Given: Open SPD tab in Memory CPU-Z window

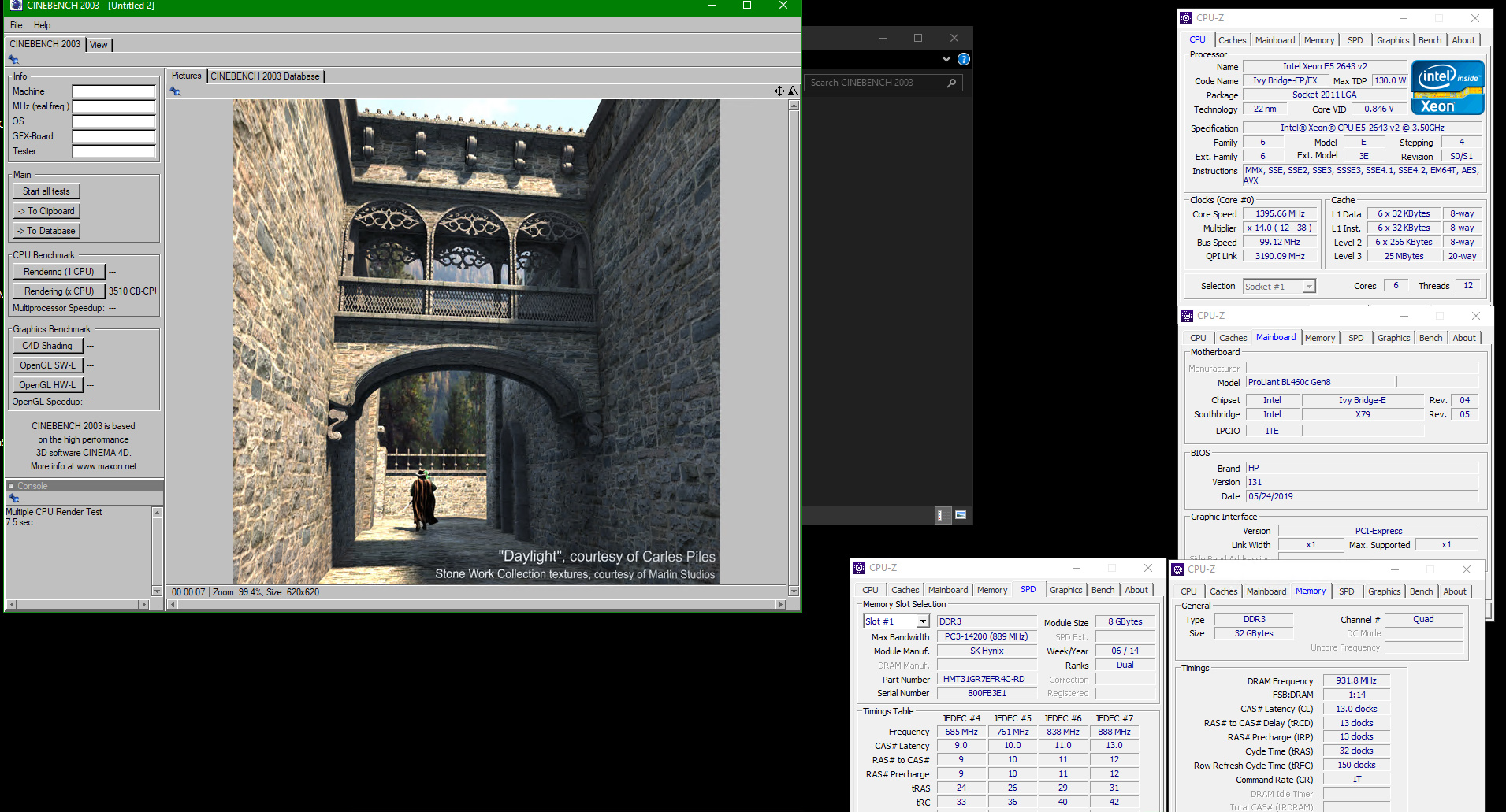Looking at the screenshot, I should click(x=1346, y=591).
